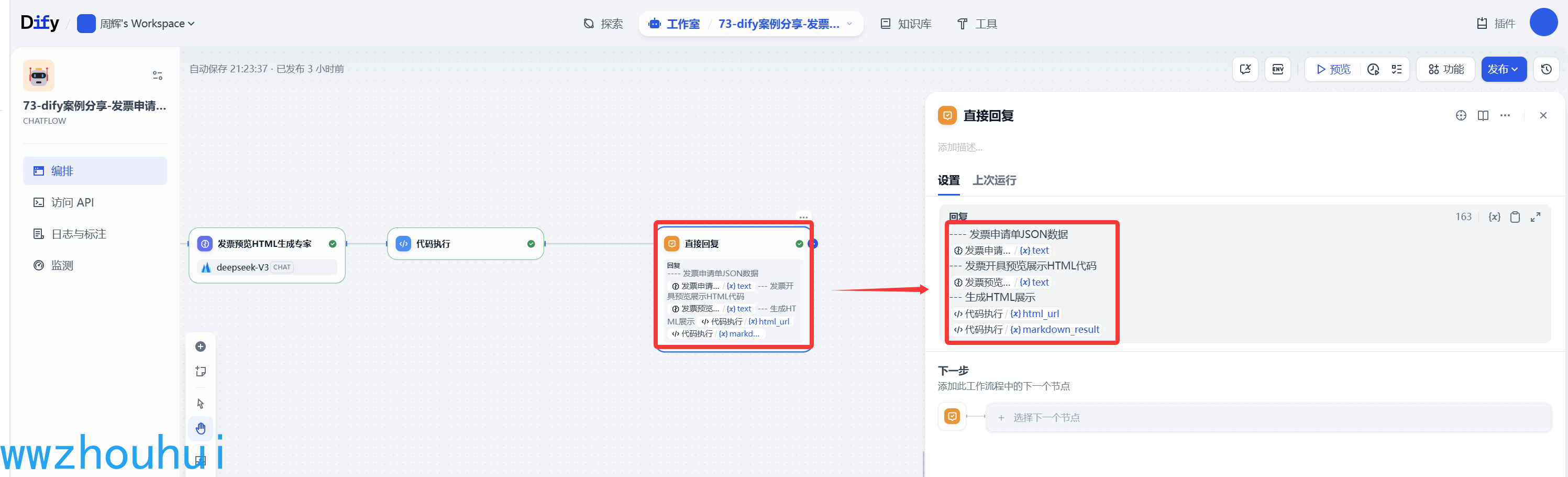Click the orange answer icon under 下一步
Image resolution: width=1568 pixels, height=477 pixels.
[x=952, y=417]
